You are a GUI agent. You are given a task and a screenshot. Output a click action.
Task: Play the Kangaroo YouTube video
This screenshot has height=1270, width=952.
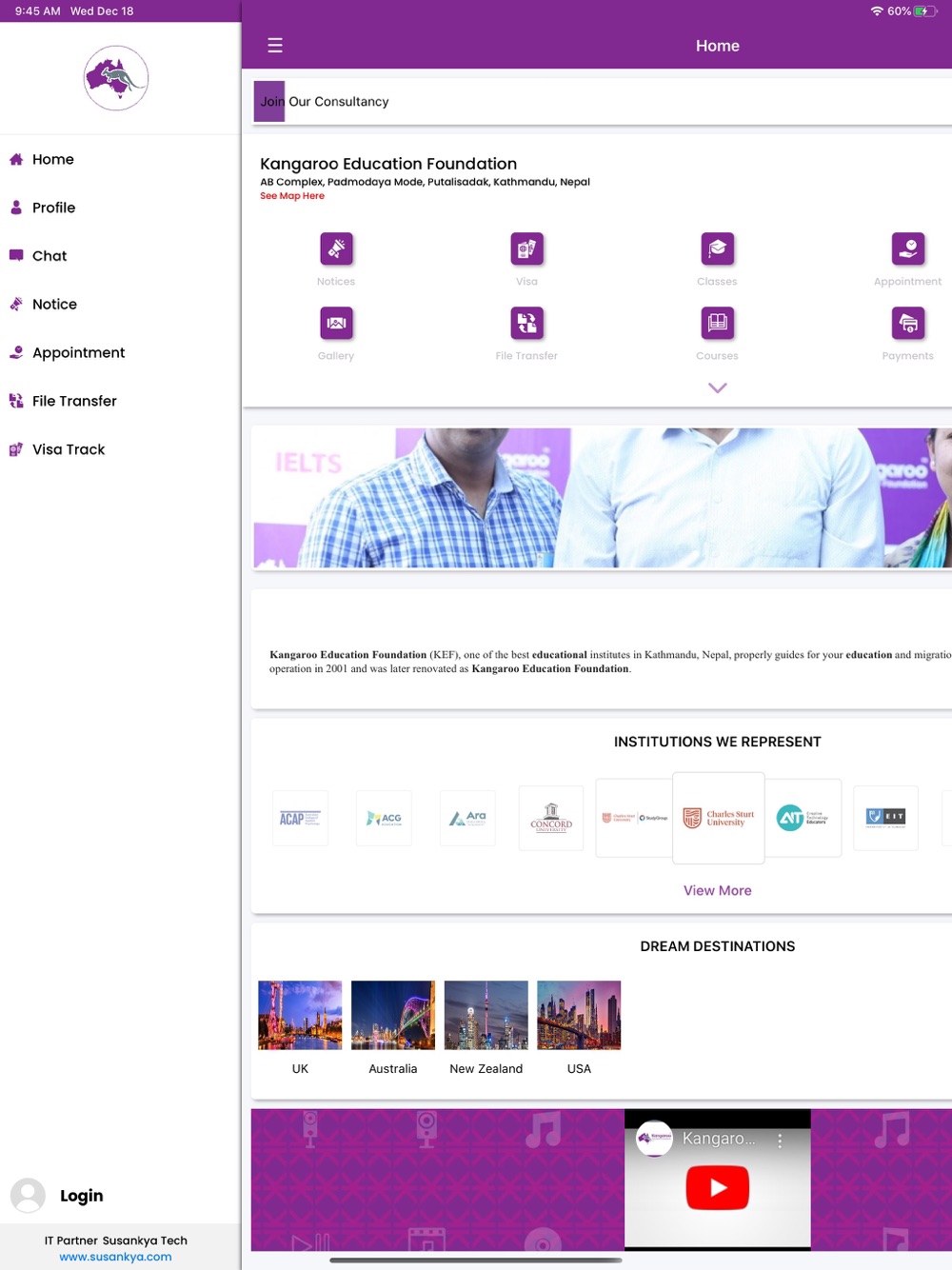point(717,1187)
